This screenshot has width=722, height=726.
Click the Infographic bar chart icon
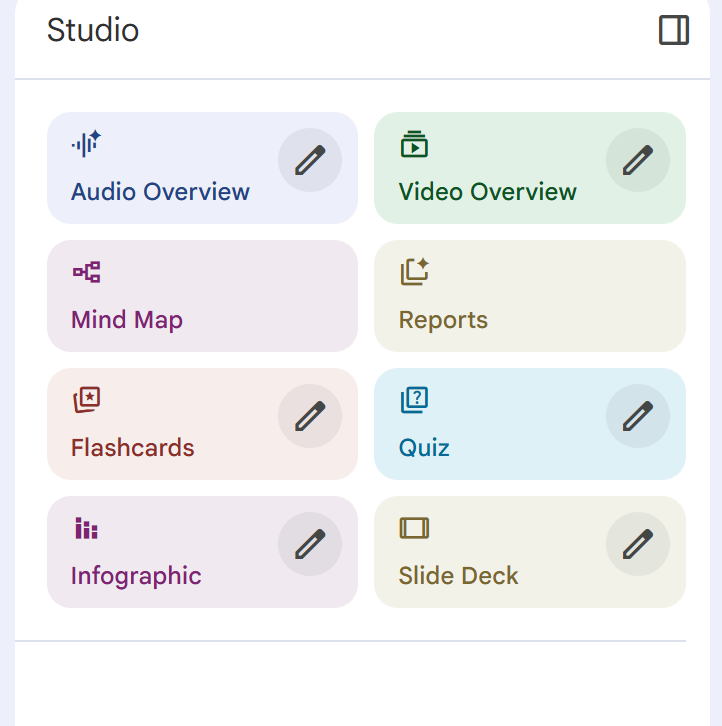[x=86, y=528]
